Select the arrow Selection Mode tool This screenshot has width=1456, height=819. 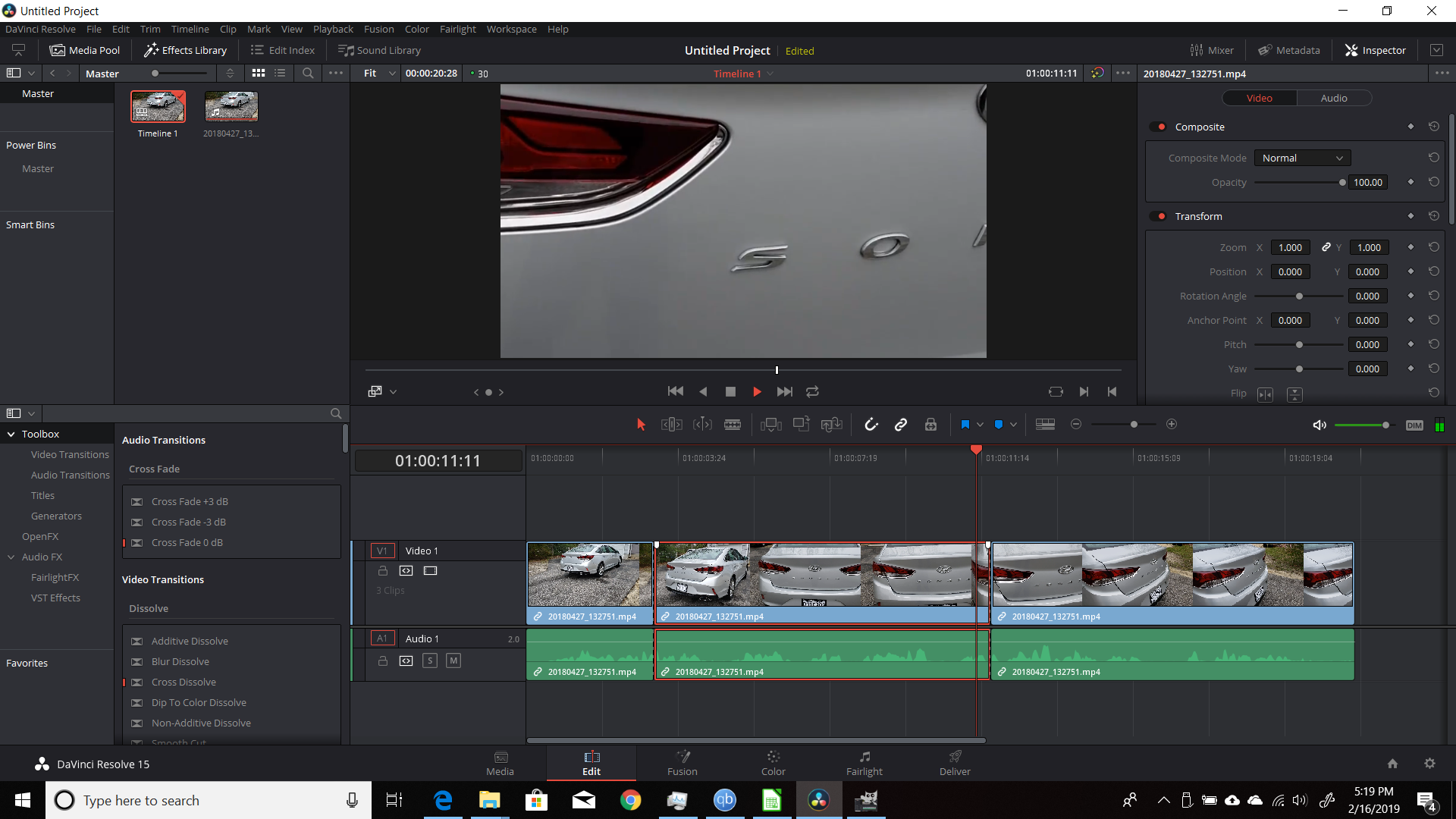(641, 425)
